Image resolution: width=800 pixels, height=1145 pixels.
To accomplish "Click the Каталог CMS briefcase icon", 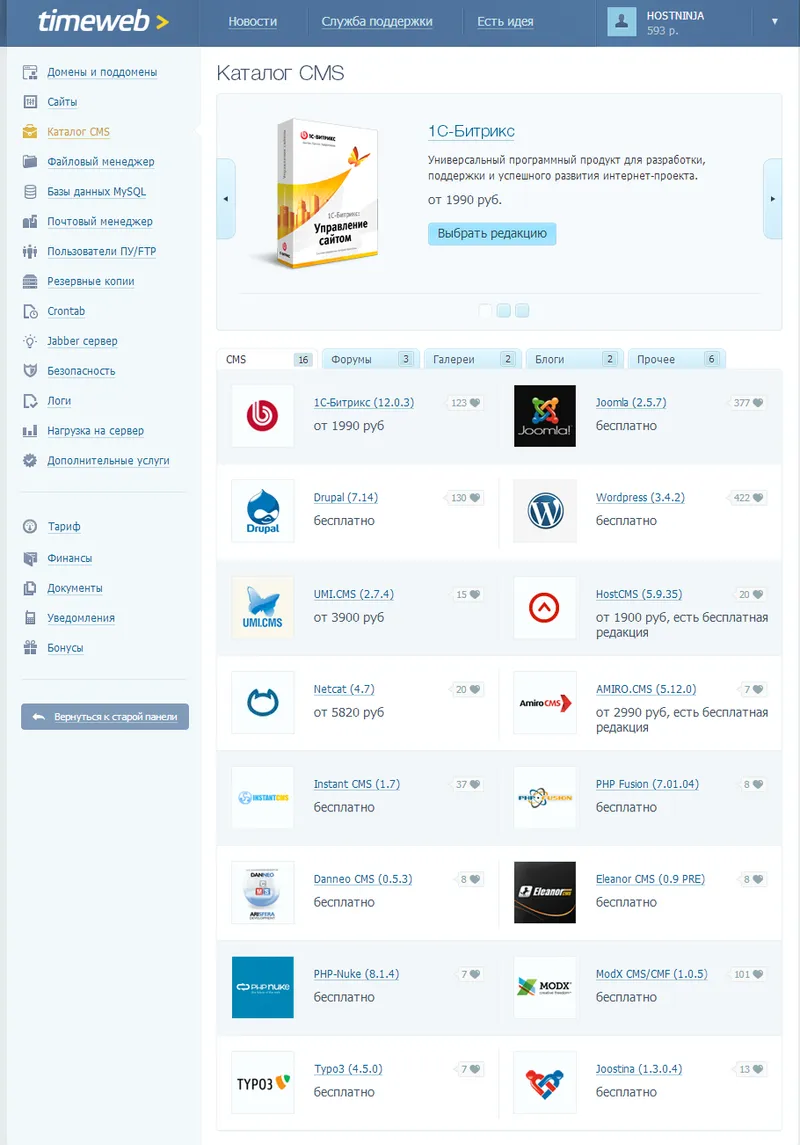I will (x=30, y=131).
